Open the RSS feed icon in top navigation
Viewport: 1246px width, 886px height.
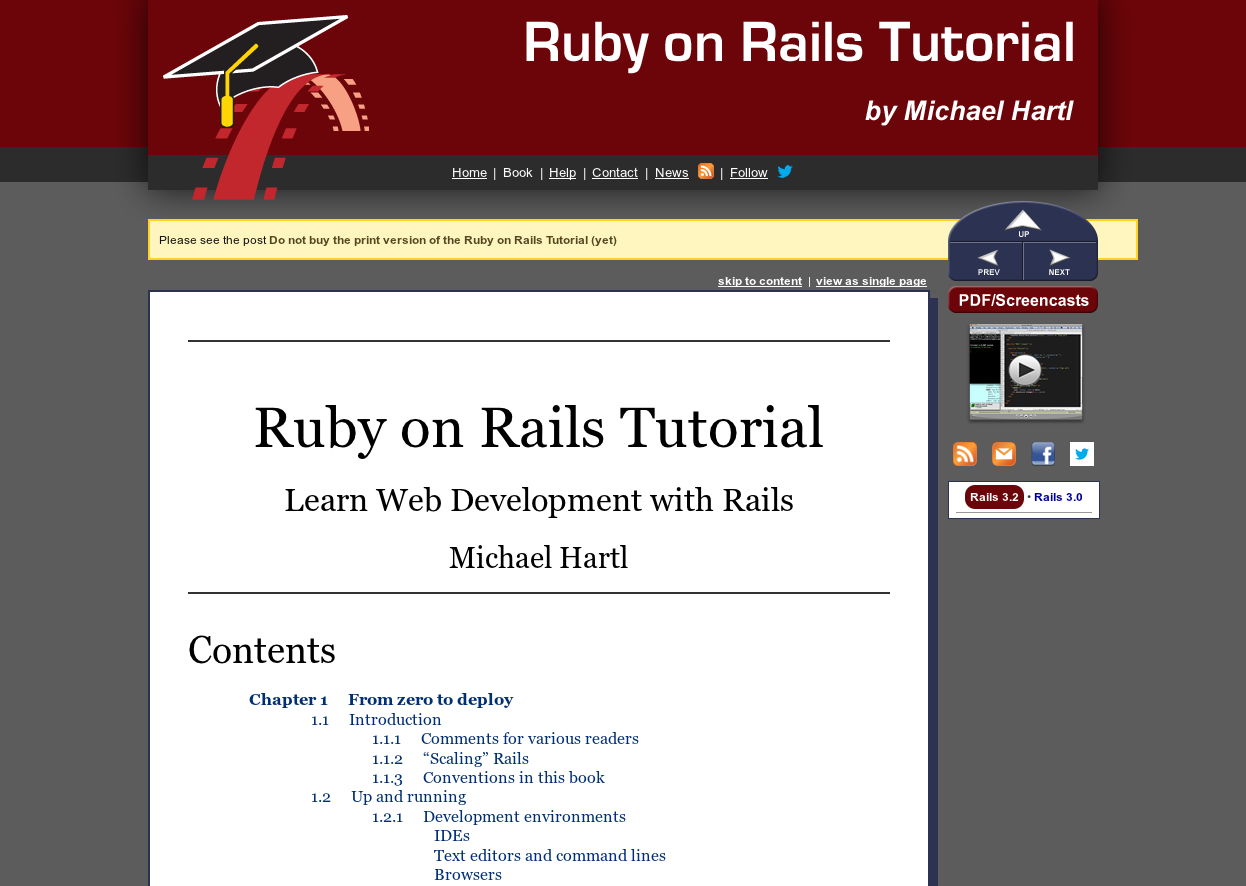[705, 171]
